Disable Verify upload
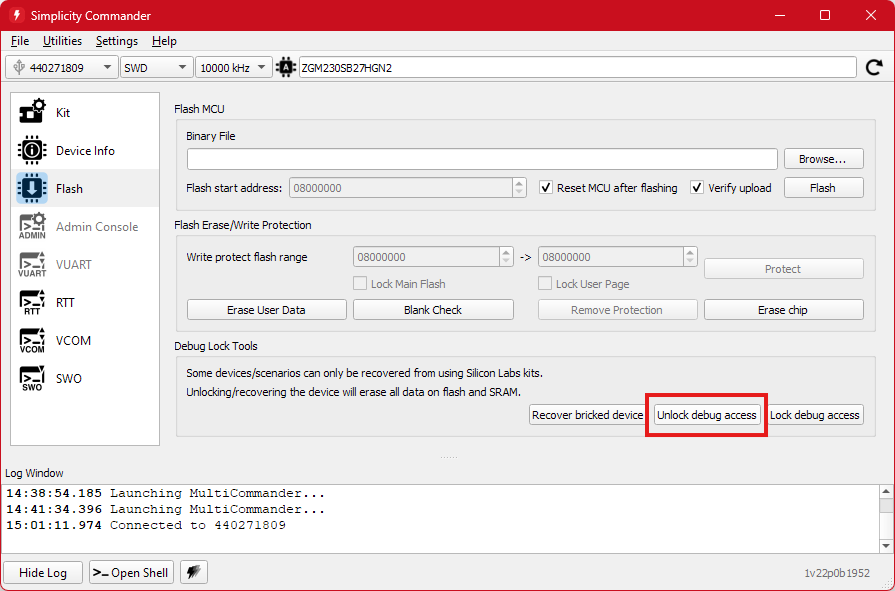Viewport: 895px width, 591px height. 696,188
